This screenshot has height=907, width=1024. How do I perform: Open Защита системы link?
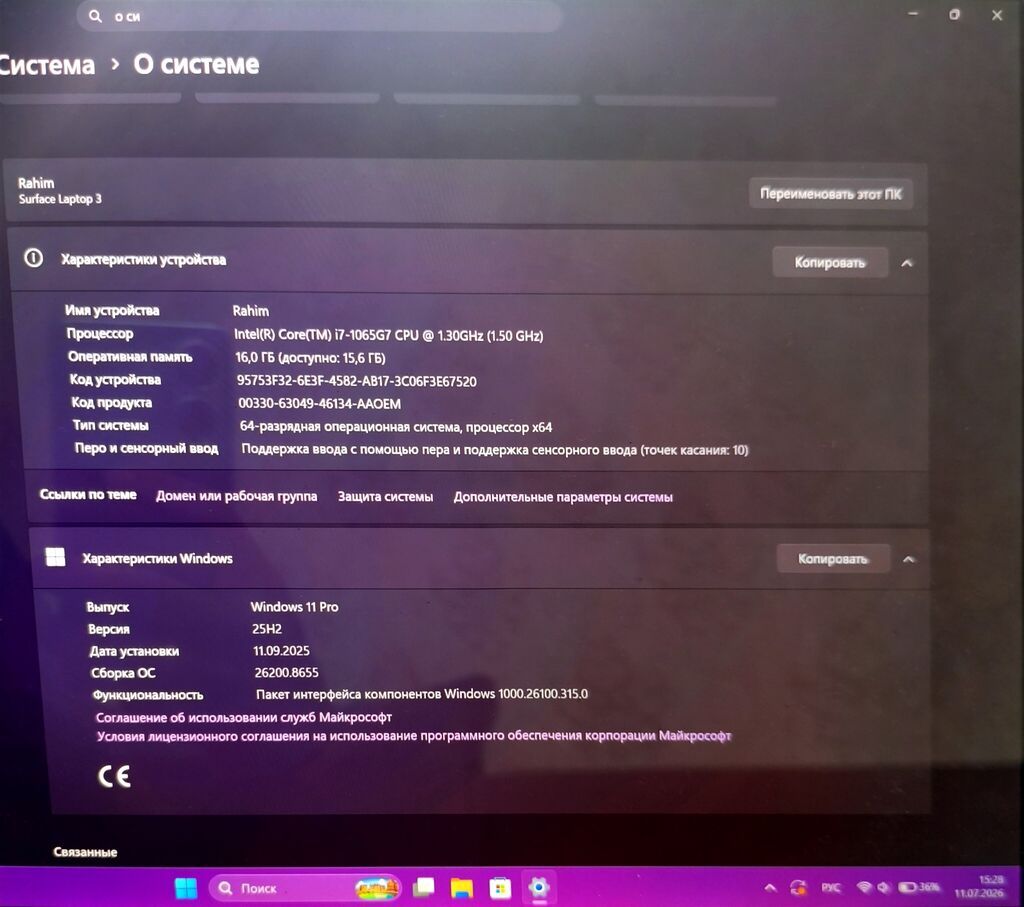(x=385, y=496)
